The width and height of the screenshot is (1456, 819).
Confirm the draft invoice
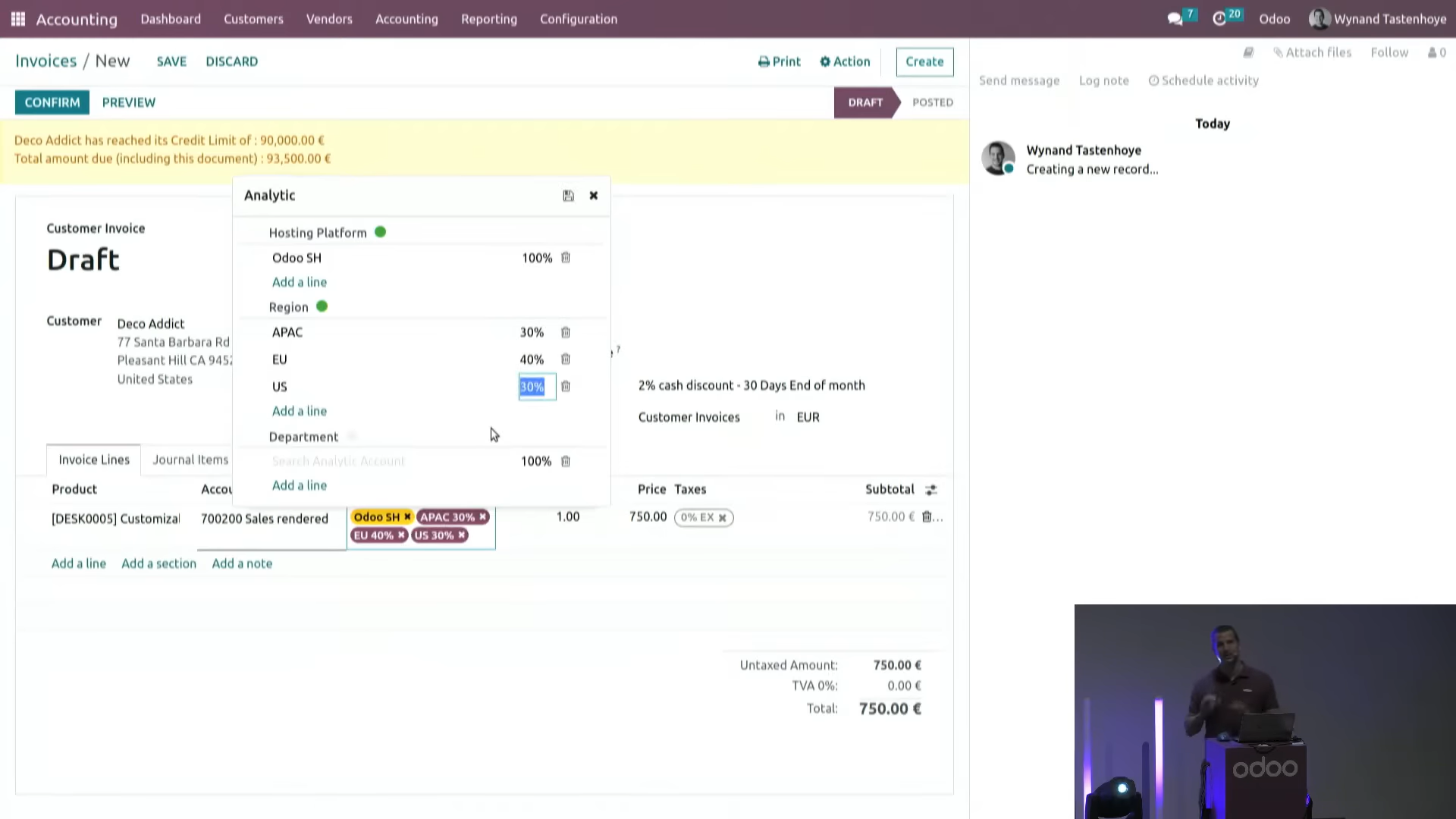point(52,102)
